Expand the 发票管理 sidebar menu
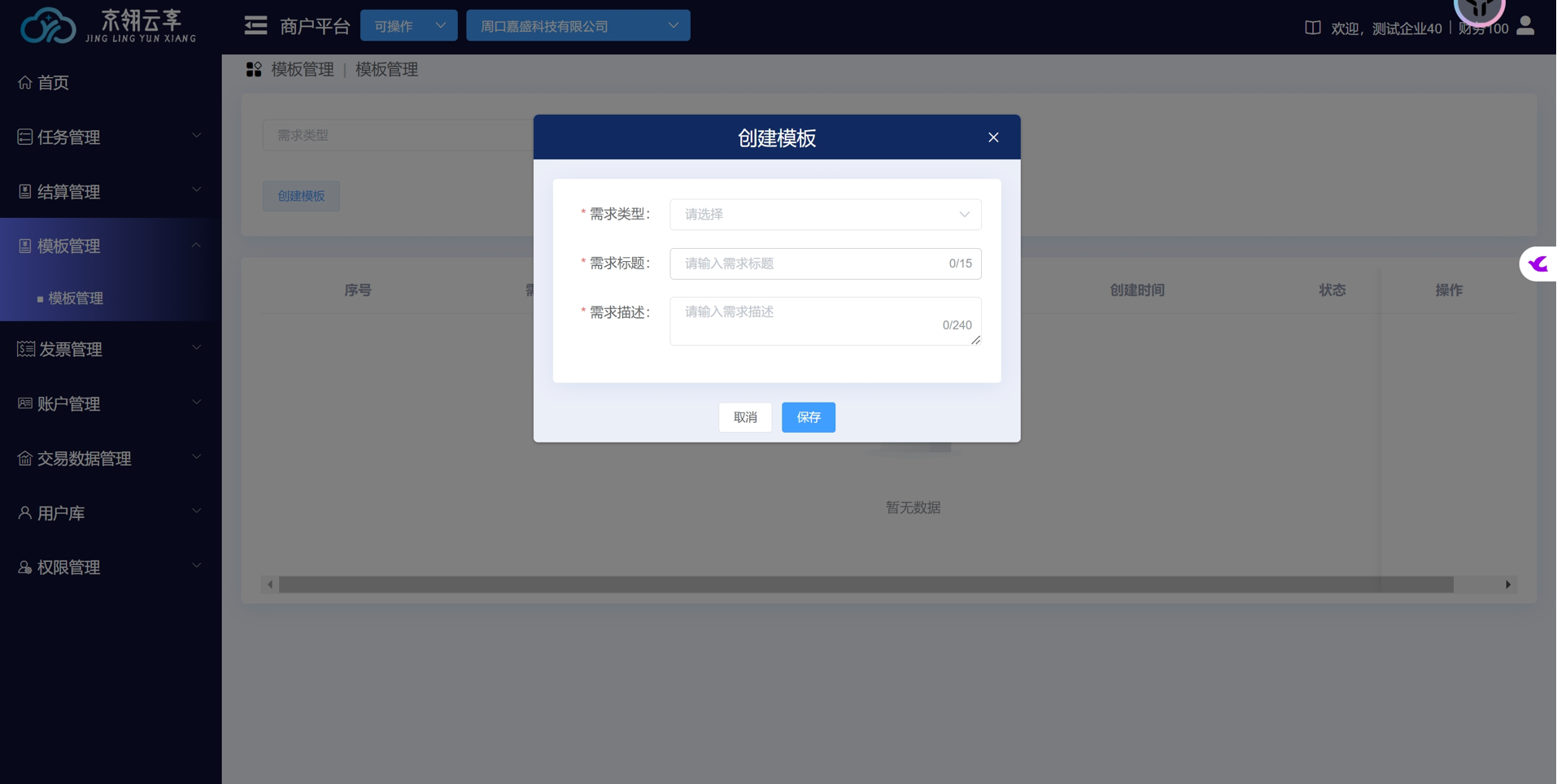This screenshot has height=784, width=1557. (x=110, y=349)
